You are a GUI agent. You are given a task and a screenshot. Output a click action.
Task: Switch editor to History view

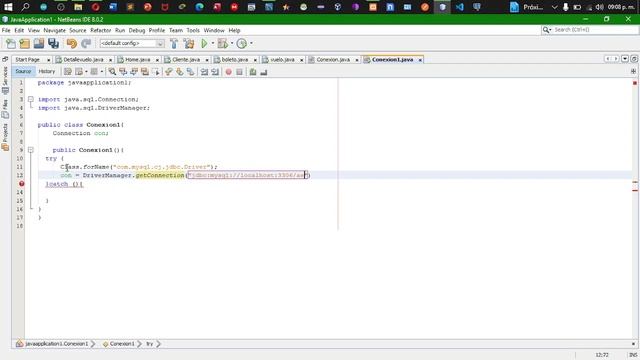[x=47, y=71]
